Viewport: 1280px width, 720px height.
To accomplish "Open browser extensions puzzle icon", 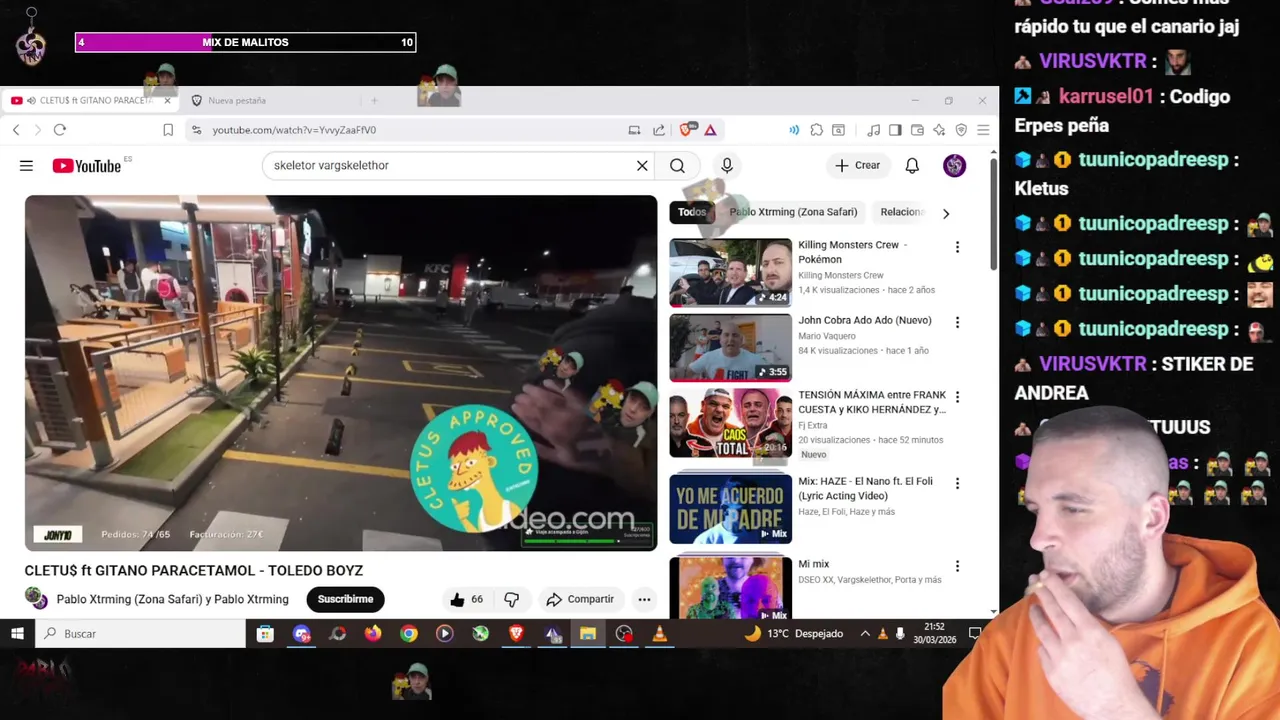I will tap(817, 130).
